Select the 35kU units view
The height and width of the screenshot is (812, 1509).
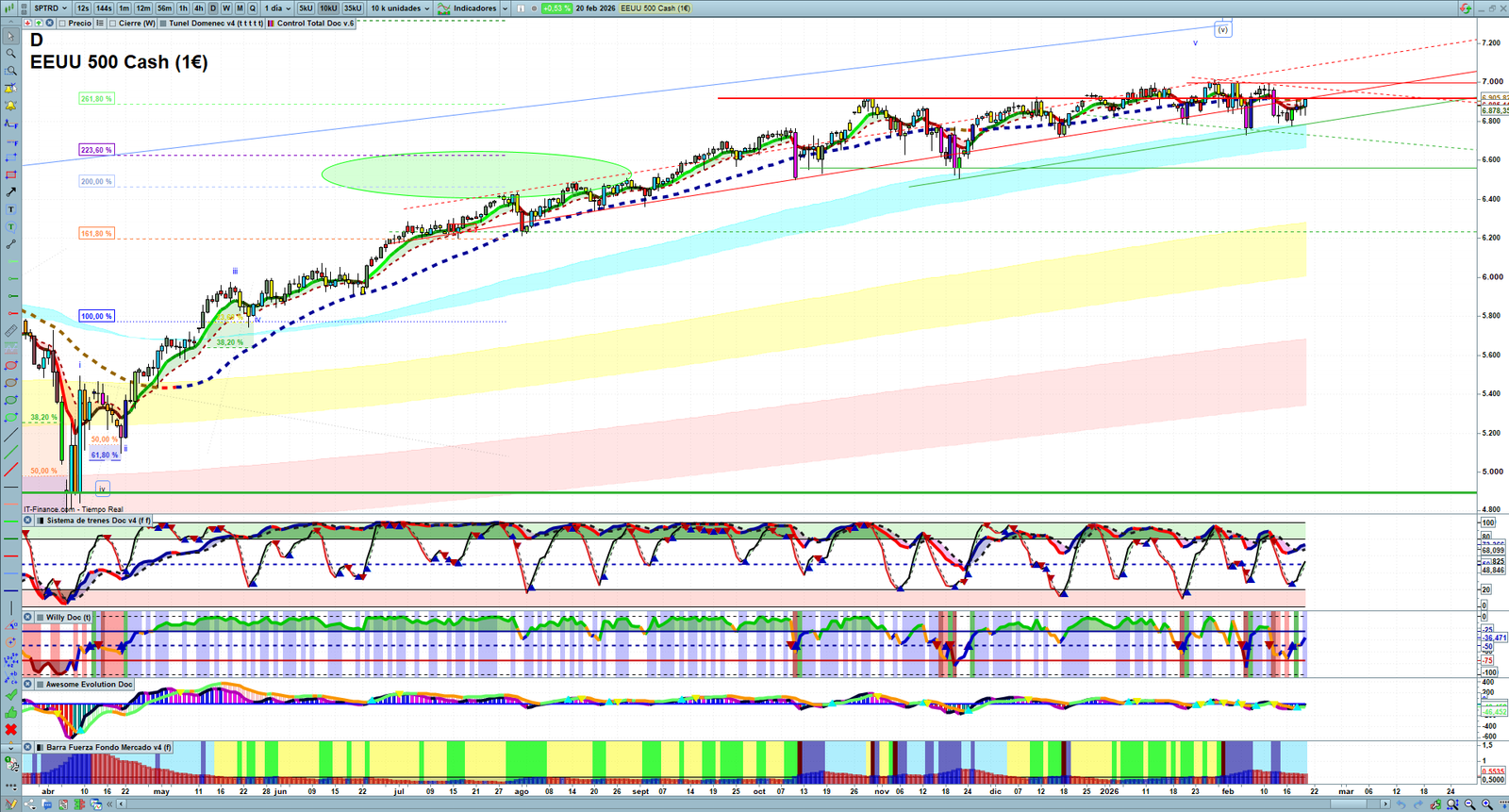(x=353, y=8)
